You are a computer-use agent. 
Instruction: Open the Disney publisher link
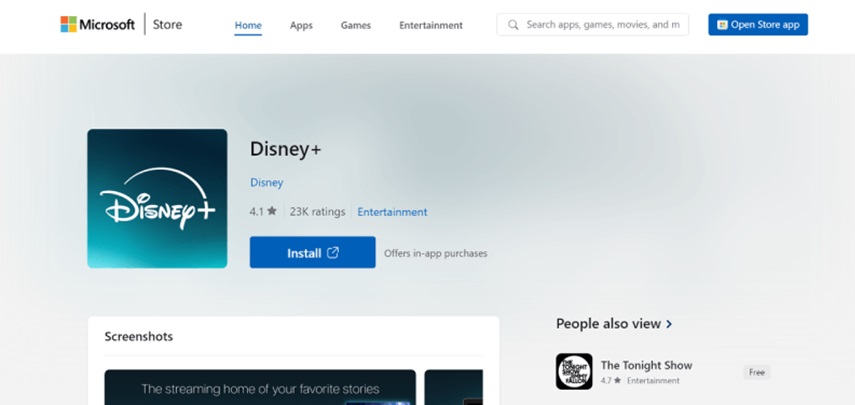pos(266,183)
